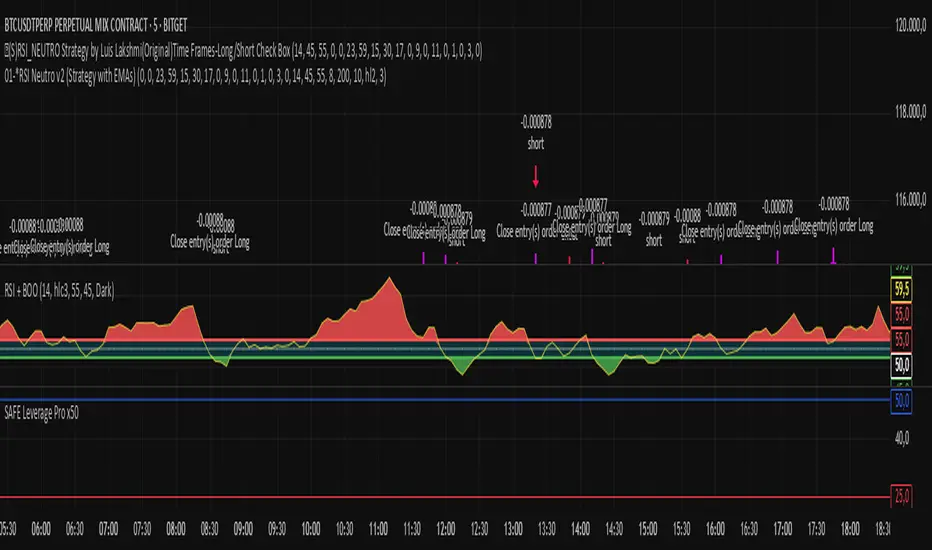932x550 pixels.
Task: Click the 06:30 time axis label
Action: coord(74,528)
